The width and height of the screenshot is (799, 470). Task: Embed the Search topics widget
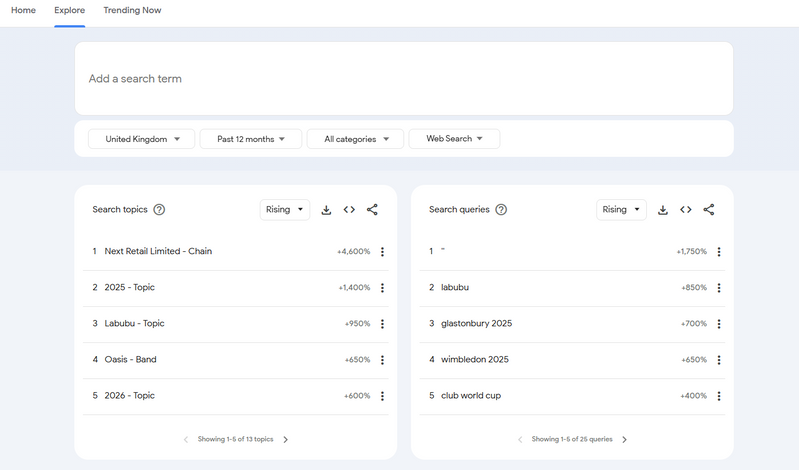pos(349,210)
